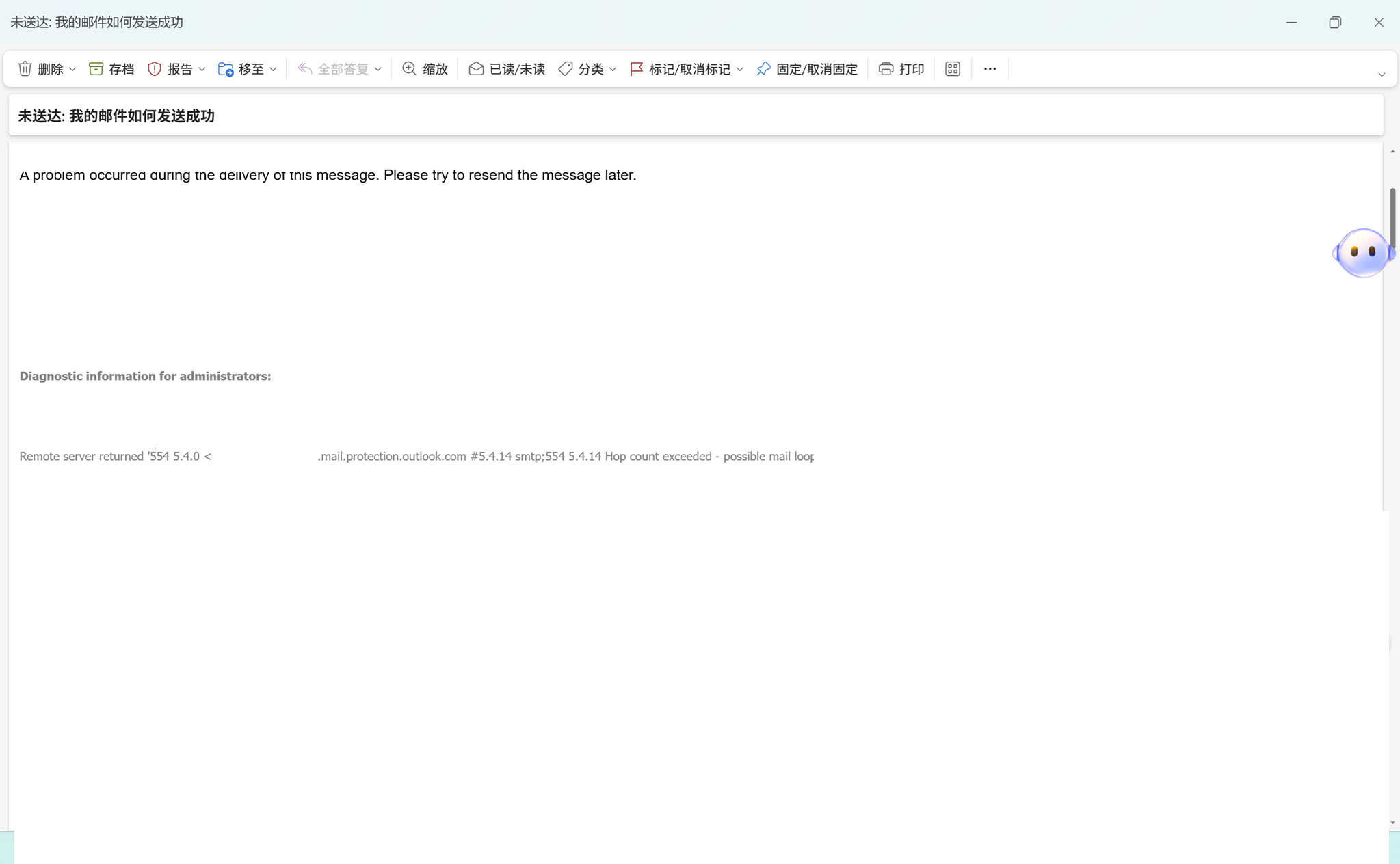The image size is (1400, 864).
Task: Archive the message with 存档
Action: (111, 69)
